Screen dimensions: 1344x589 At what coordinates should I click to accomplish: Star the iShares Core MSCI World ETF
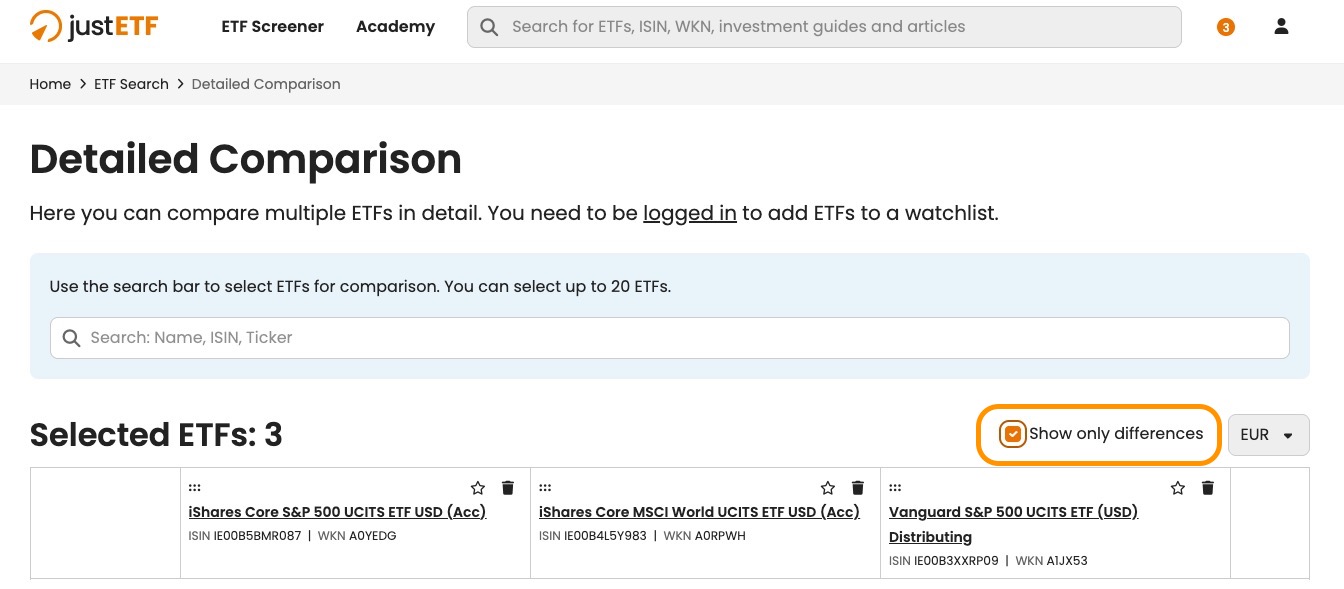[x=828, y=488]
